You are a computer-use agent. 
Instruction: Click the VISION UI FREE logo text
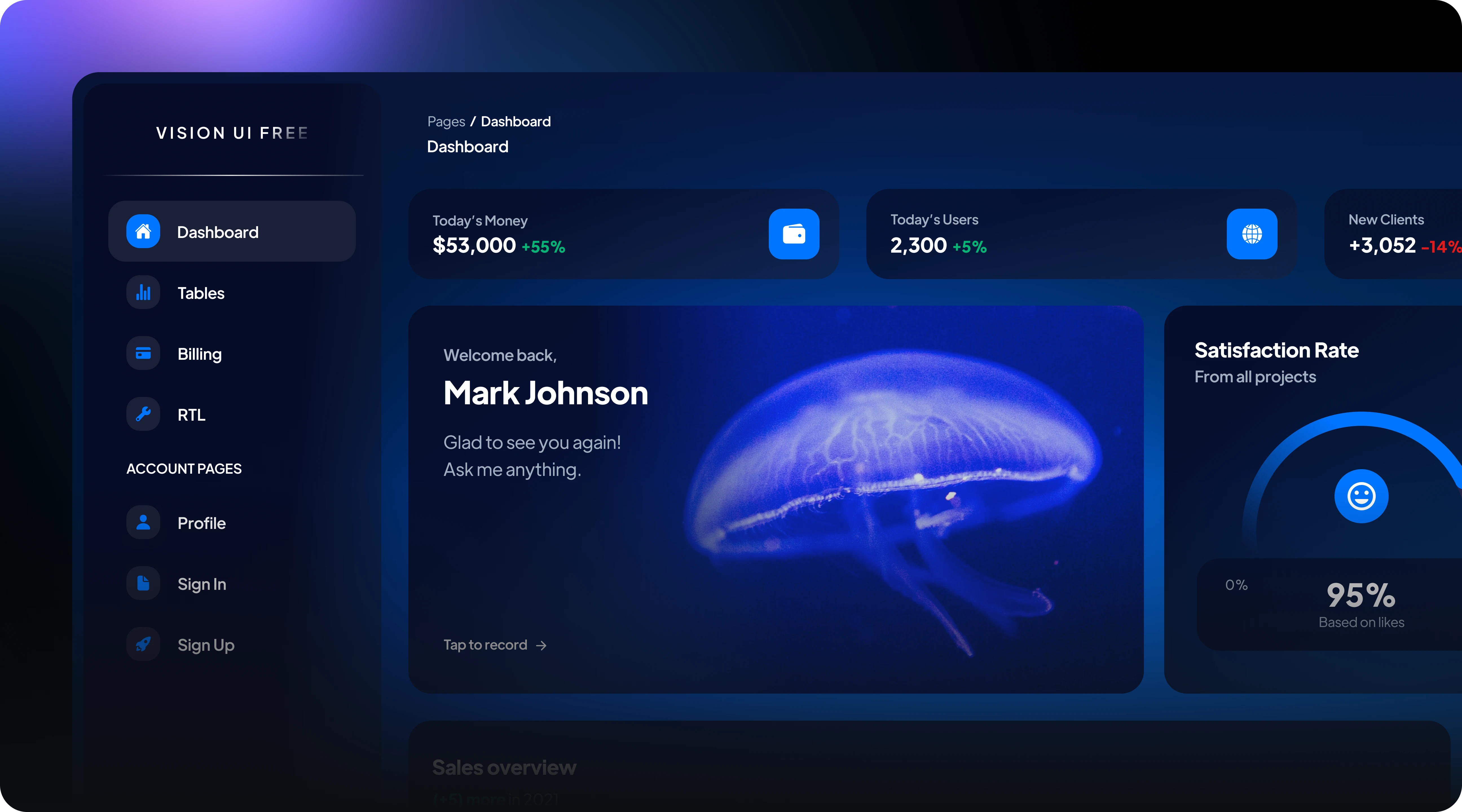click(x=232, y=133)
